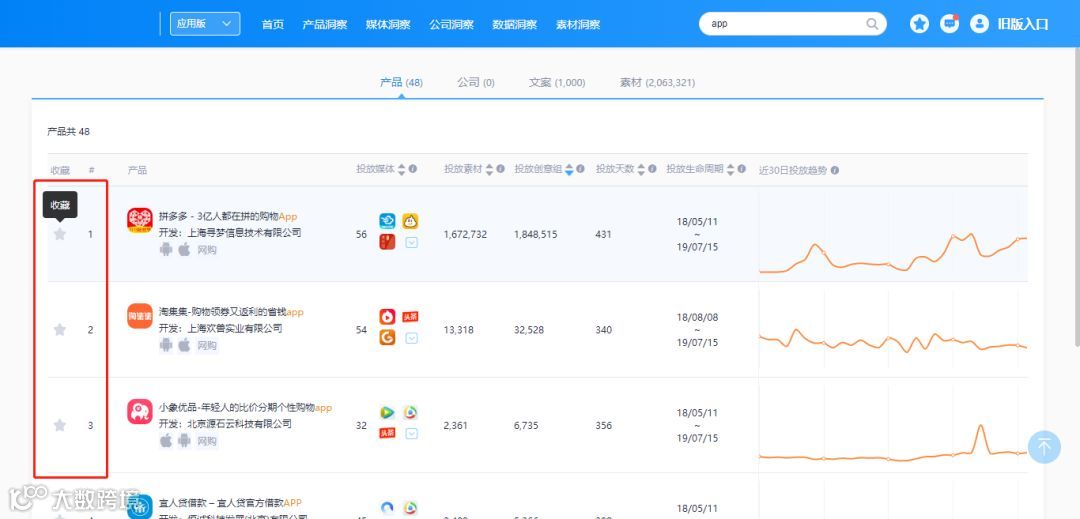Click the blue media icon in 拼多多 row
This screenshot has width=1080, height=519.
pyautogui.click(x=387, y=221)
